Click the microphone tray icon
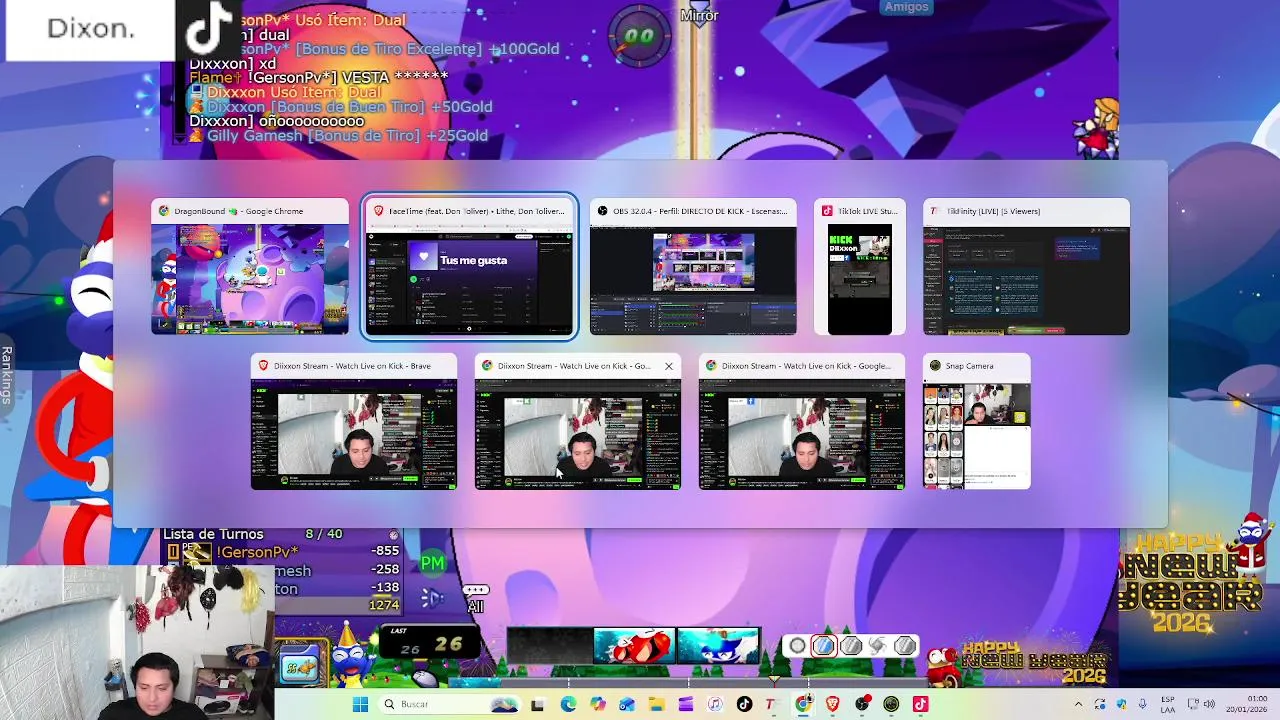Viewport: 1280px width, 720px height. [1143, 704]
